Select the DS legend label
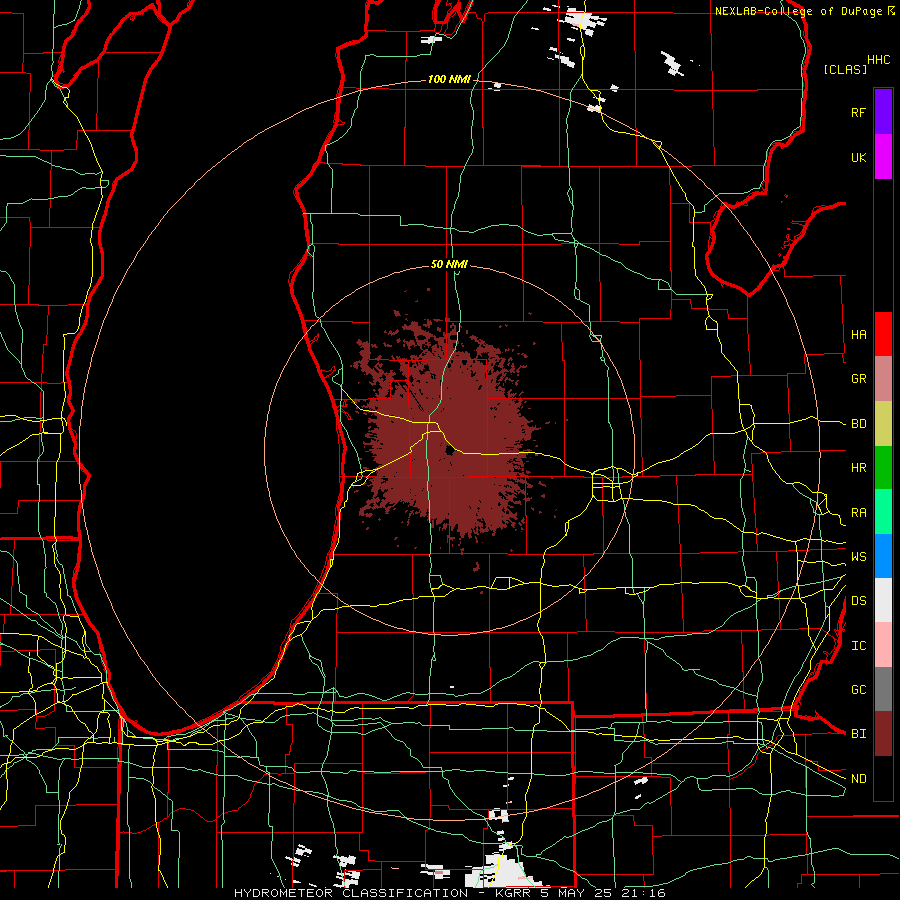900x900 pixels. (858, 601)
